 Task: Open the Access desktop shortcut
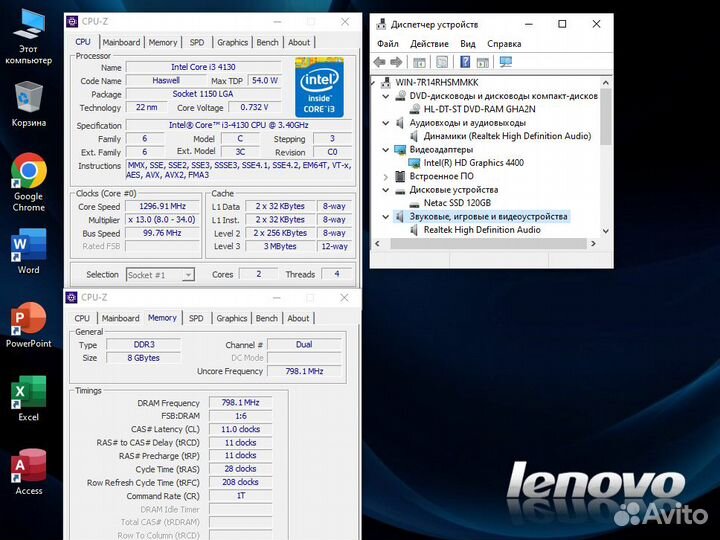pyautogui.click(x=28, y=472)
